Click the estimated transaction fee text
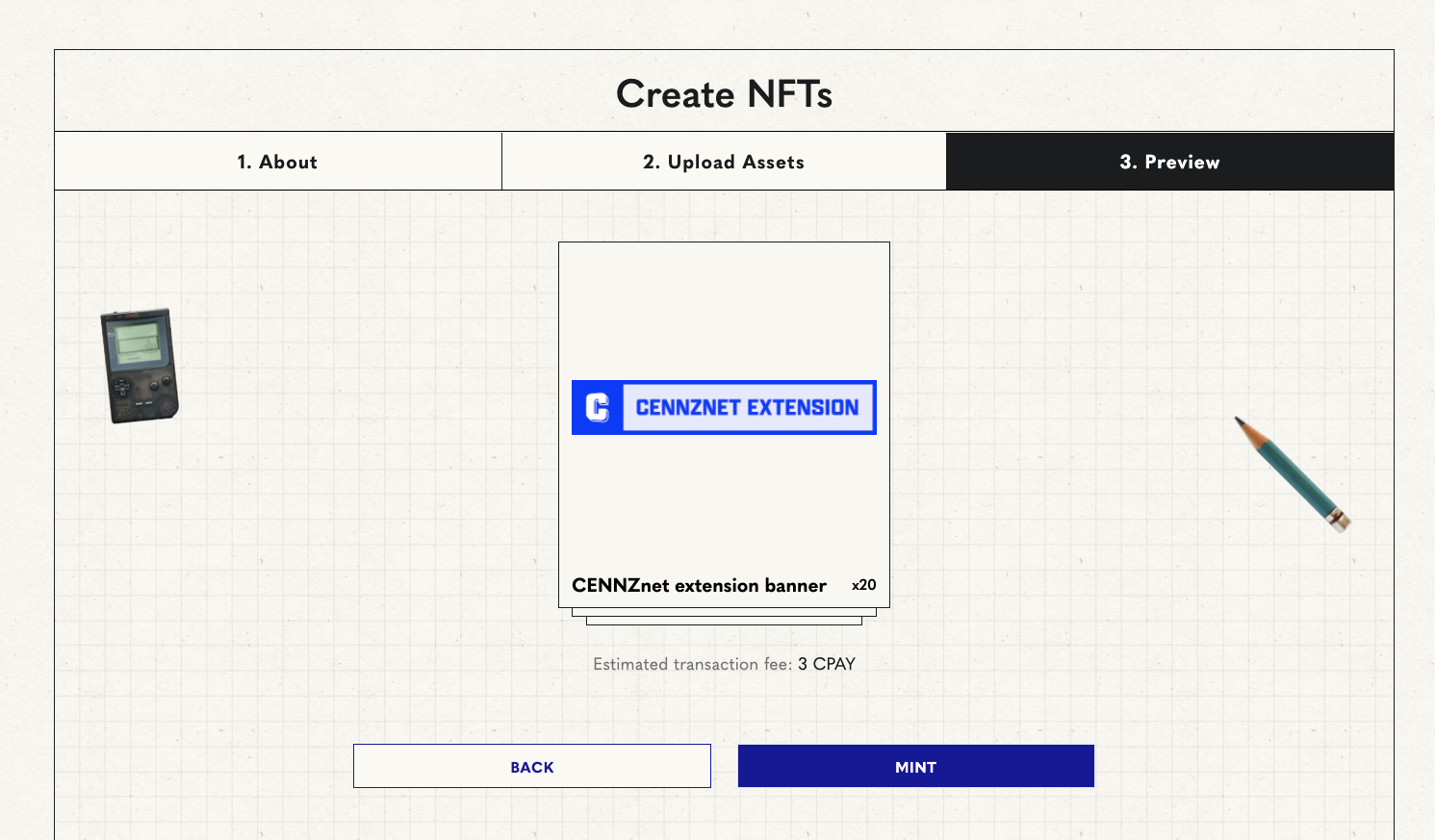The image size is (1435, 840). pos(724,664)
